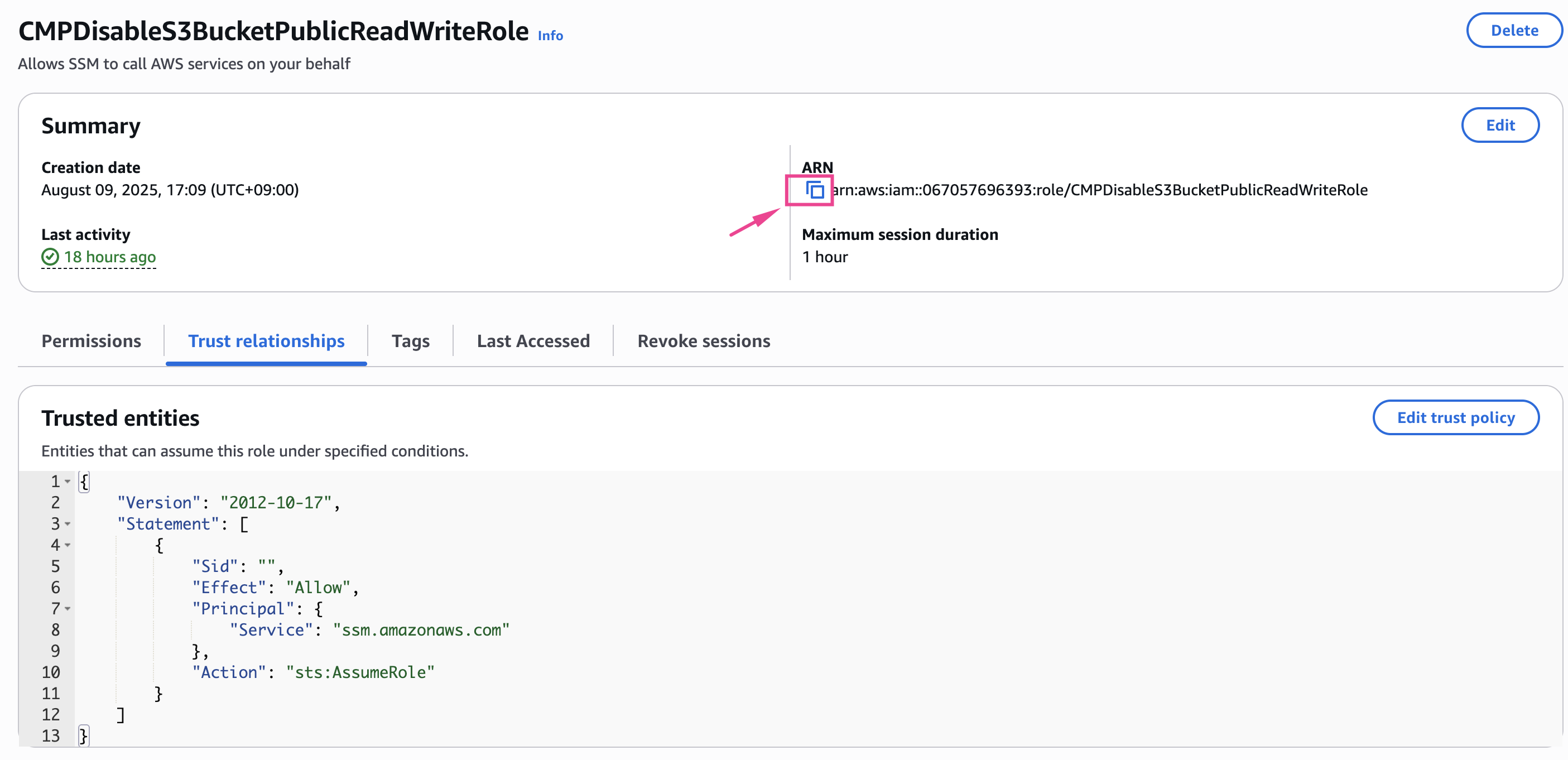
Task: Collapse the Principal block on line 7
Action: pos(68,609)
